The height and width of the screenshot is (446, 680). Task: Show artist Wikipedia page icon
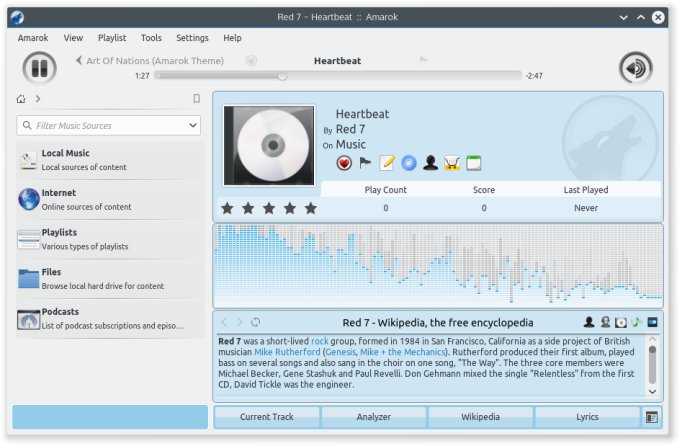(x=589, y=322)
